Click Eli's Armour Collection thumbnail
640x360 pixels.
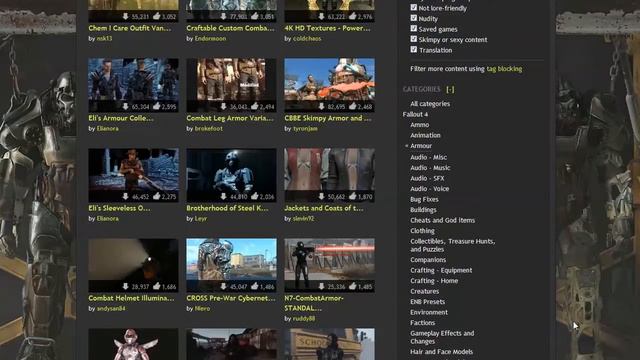point(133,85)
